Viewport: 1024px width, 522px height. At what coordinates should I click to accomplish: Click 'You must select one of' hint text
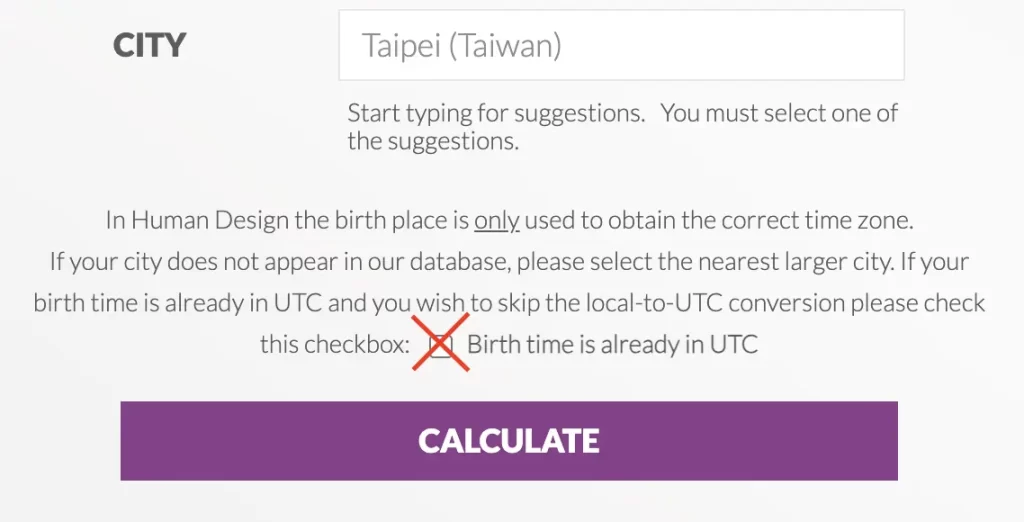pyautogui.click(x=779, y=113)
